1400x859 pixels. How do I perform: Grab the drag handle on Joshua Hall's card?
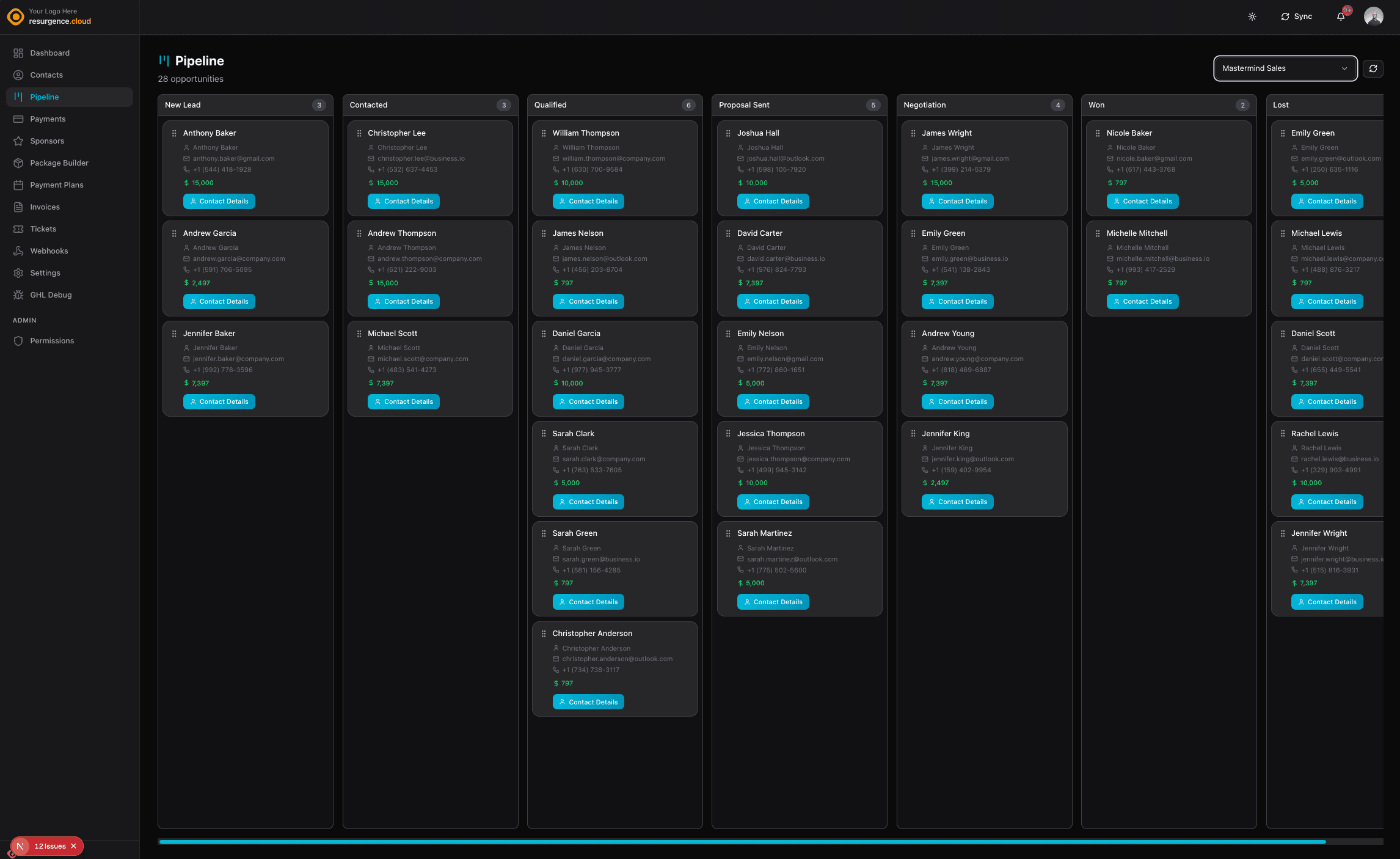pyautogui.click(x=728, y=133)
